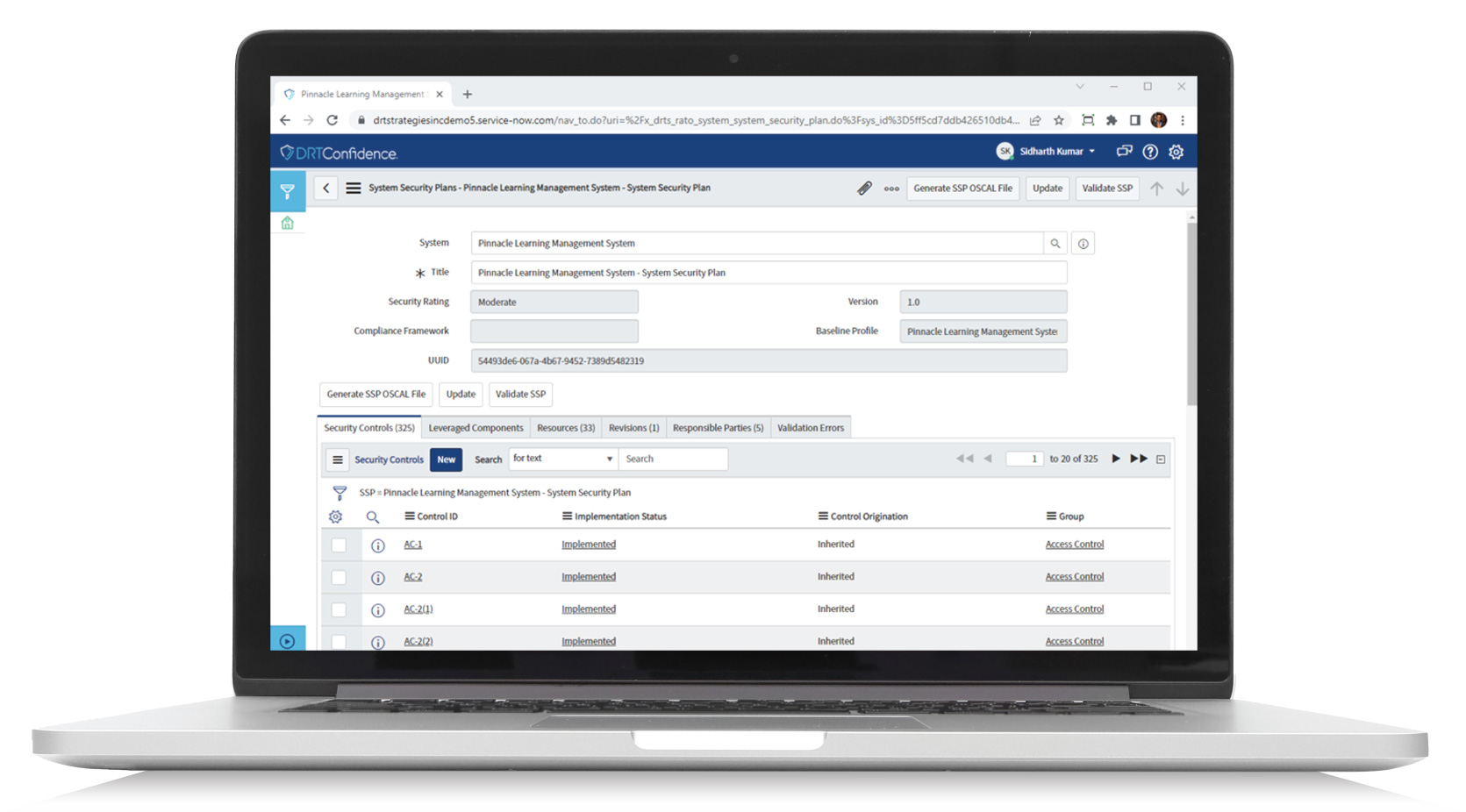Open browser extensions puzzle icon
Viewport: 1466px width, 812px height.
(1112, 120)
